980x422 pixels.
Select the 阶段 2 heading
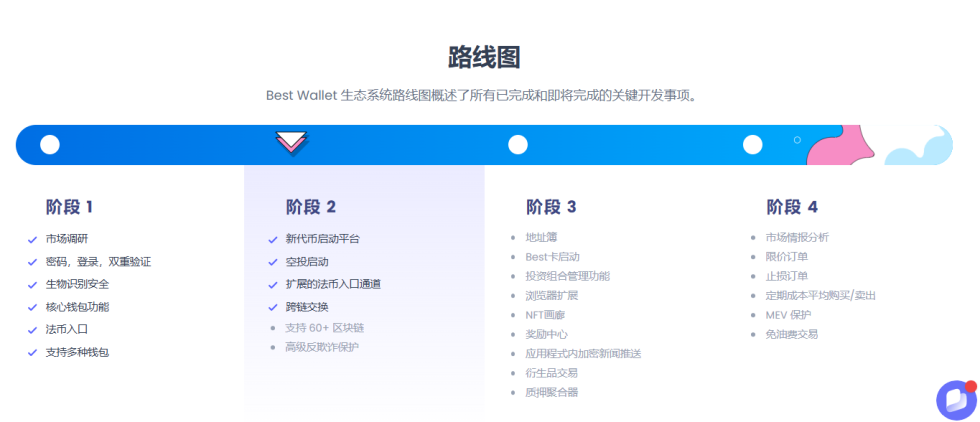pyautogui.click(x=310, y=207)
